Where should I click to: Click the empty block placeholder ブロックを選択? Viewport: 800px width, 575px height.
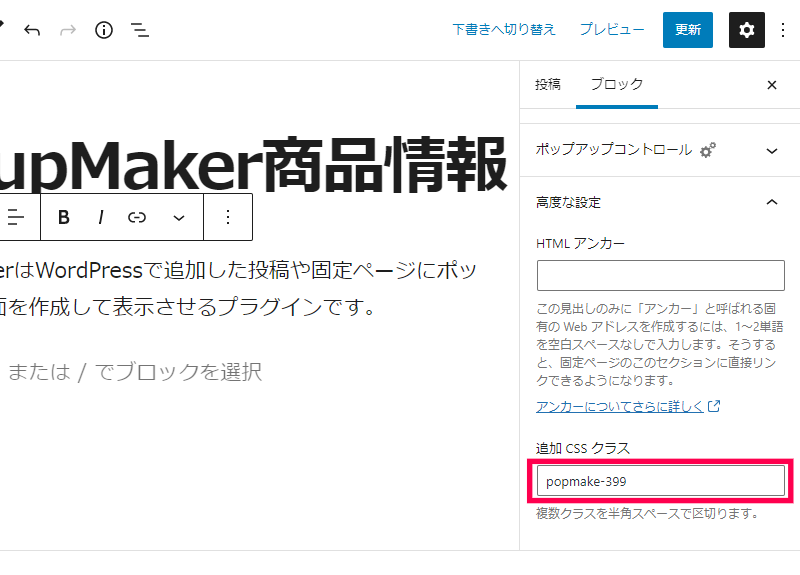coord(135,372)
